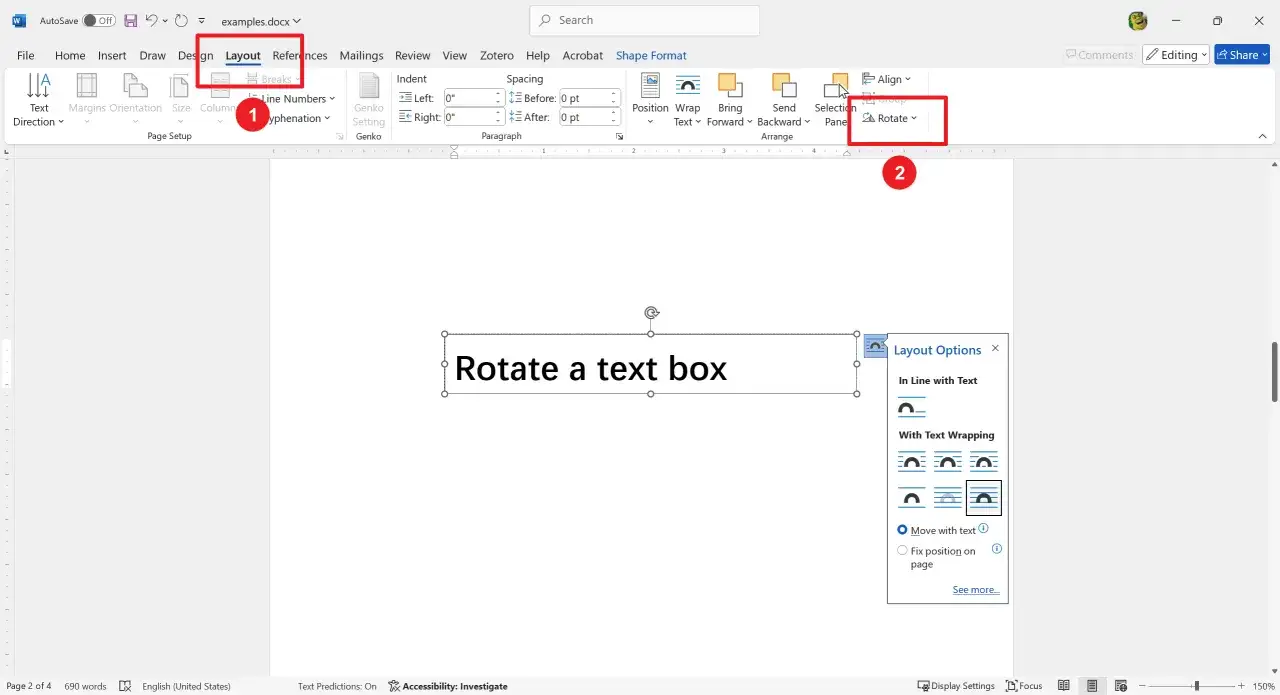
Task: Open the Position gallery
Action: coord(650,100)
